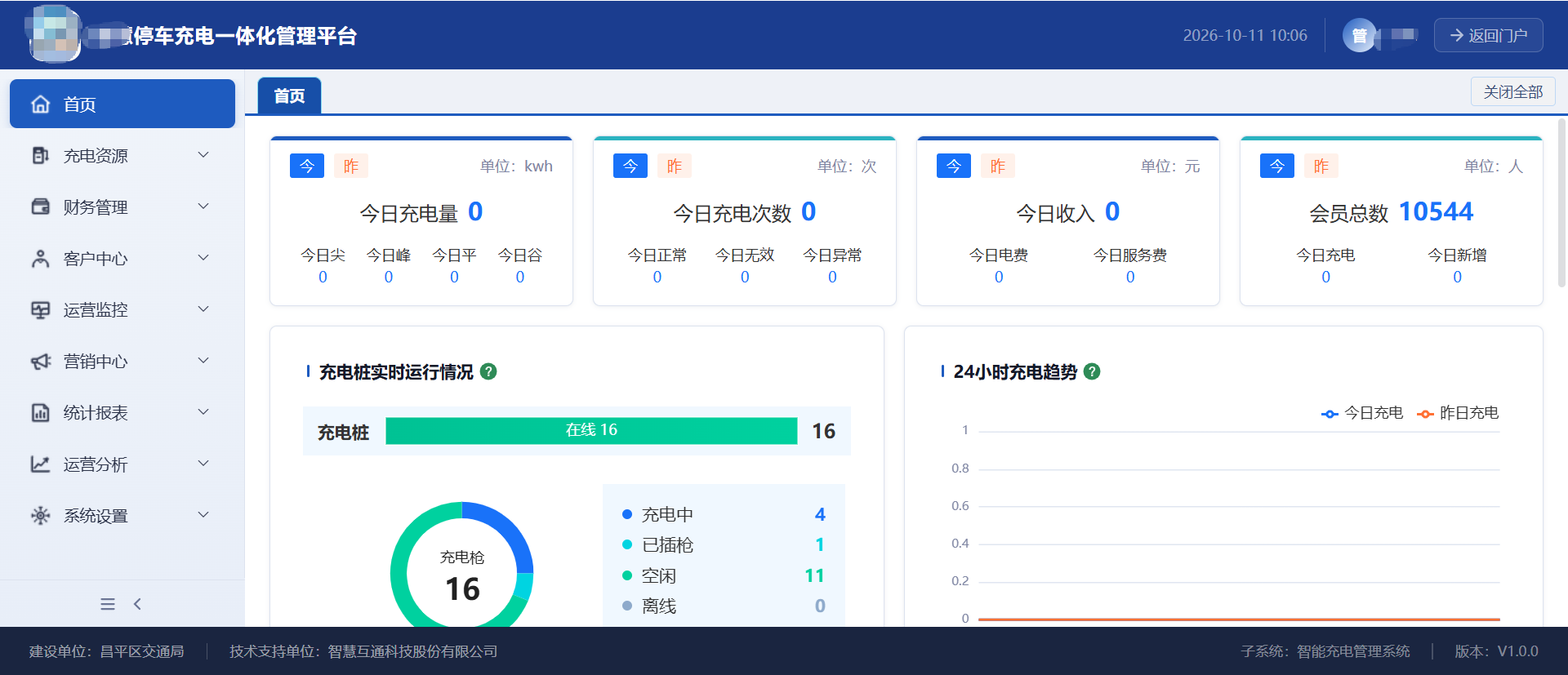The image size is (1568, 675).
Task: Expand the 客户中心 menu chevron
Action: [x=203, y=257]
